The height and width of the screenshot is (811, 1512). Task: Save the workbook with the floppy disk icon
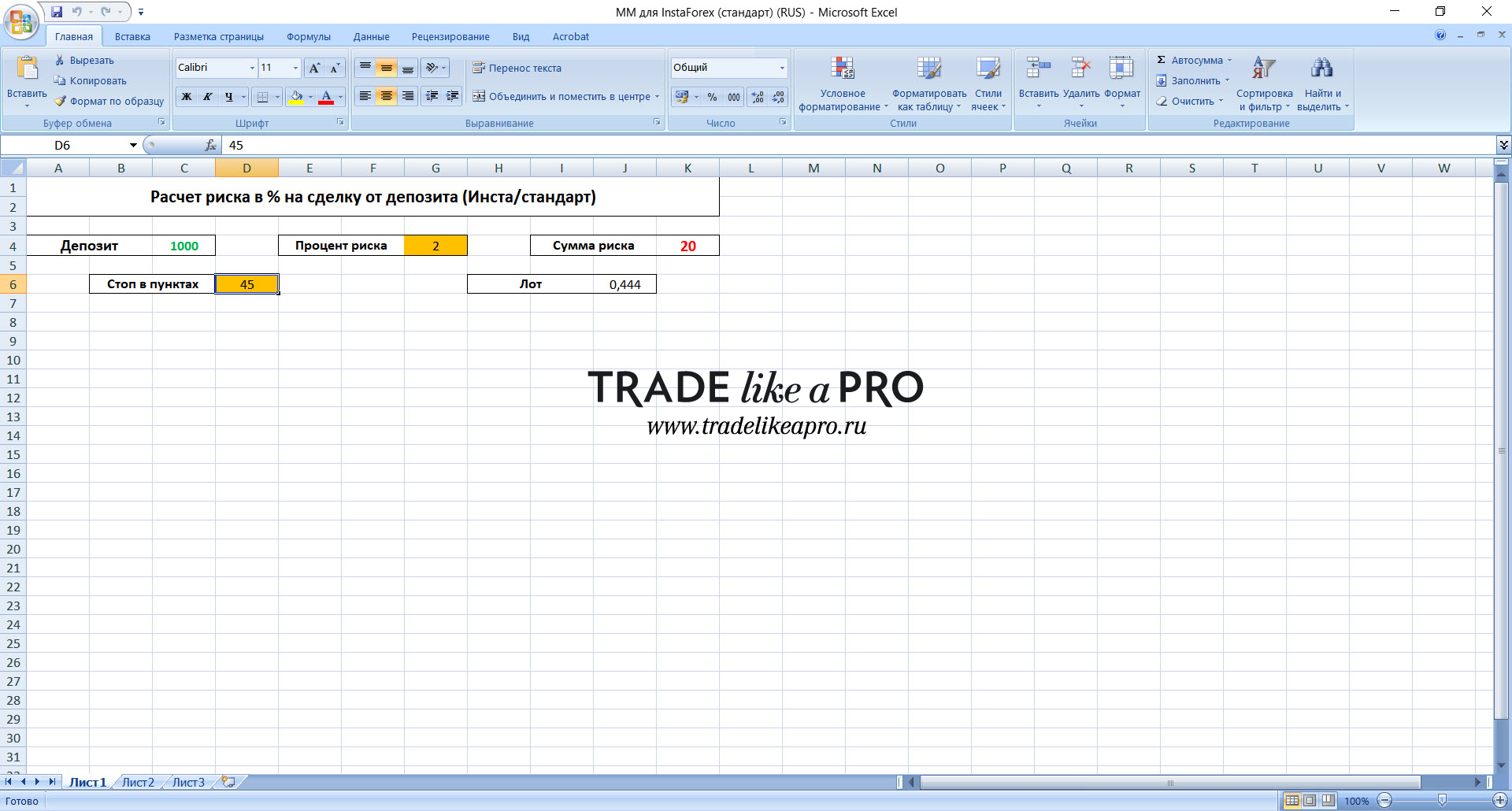(57, 12)
